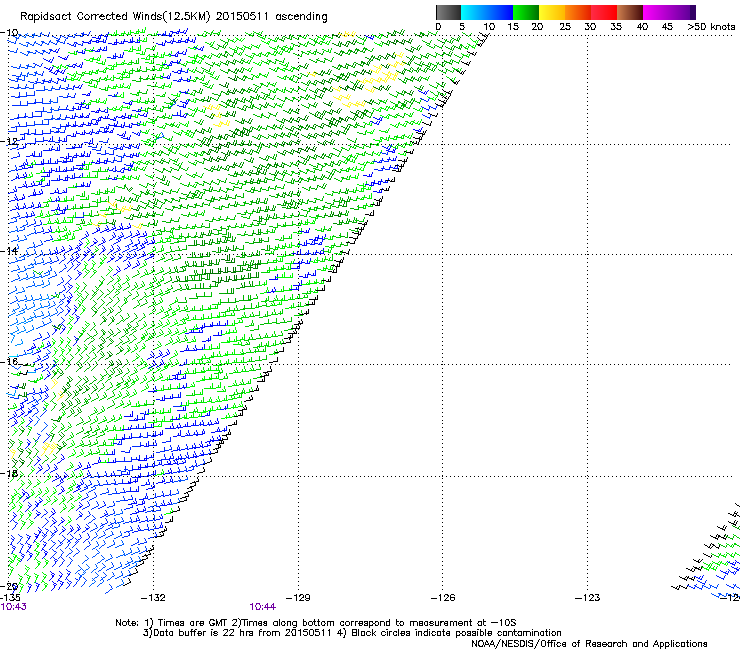Click the -129 longitude axis label
Viewport: 740px width, 650px height.
click(298, 598)
